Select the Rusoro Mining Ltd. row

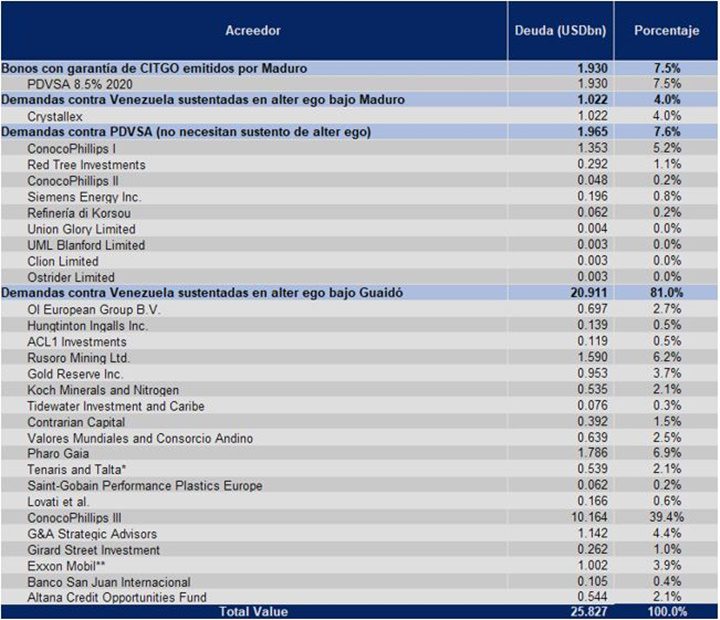click(x=79, y=357)
